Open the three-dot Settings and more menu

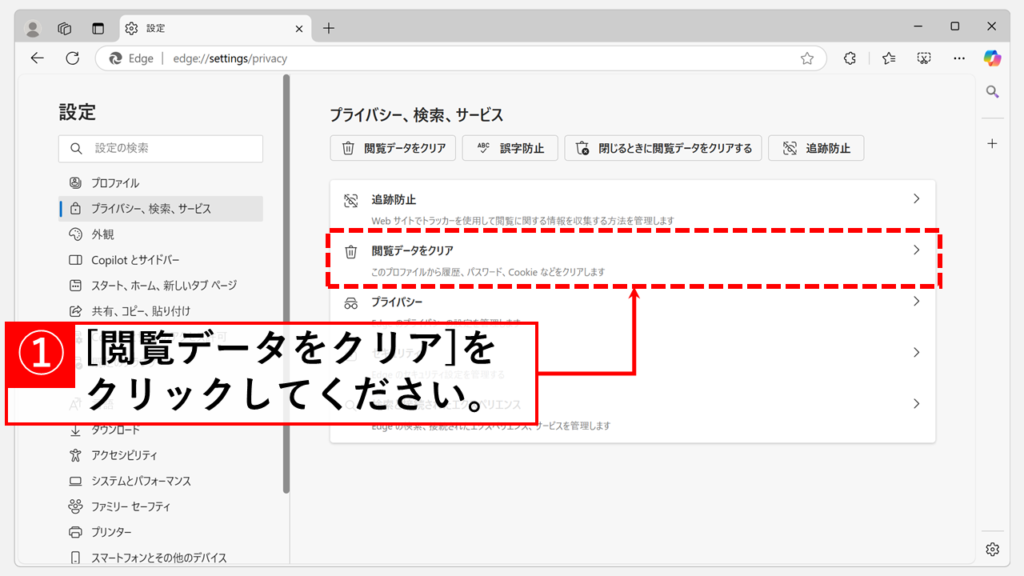(959, 58)
